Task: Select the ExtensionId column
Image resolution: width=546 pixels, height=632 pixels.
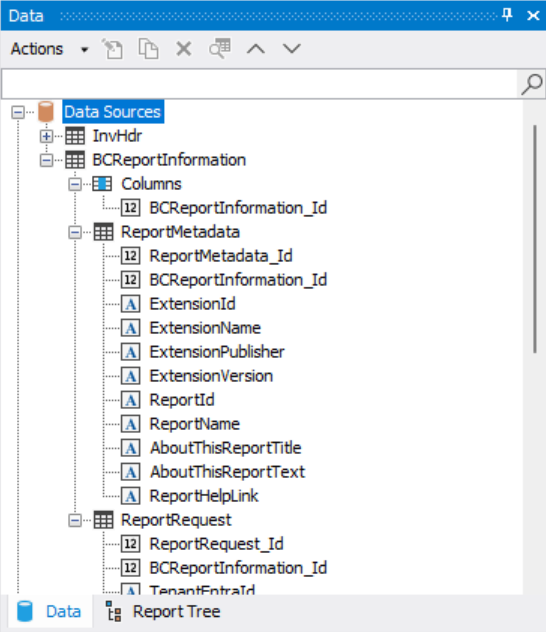Action: pos(193,304)
